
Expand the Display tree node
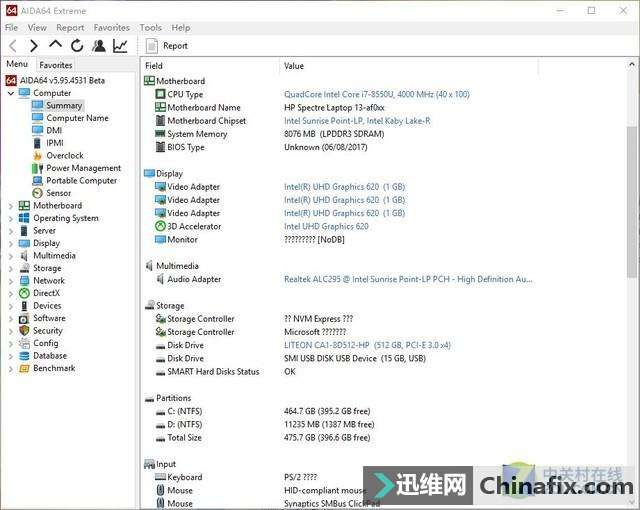11,244
